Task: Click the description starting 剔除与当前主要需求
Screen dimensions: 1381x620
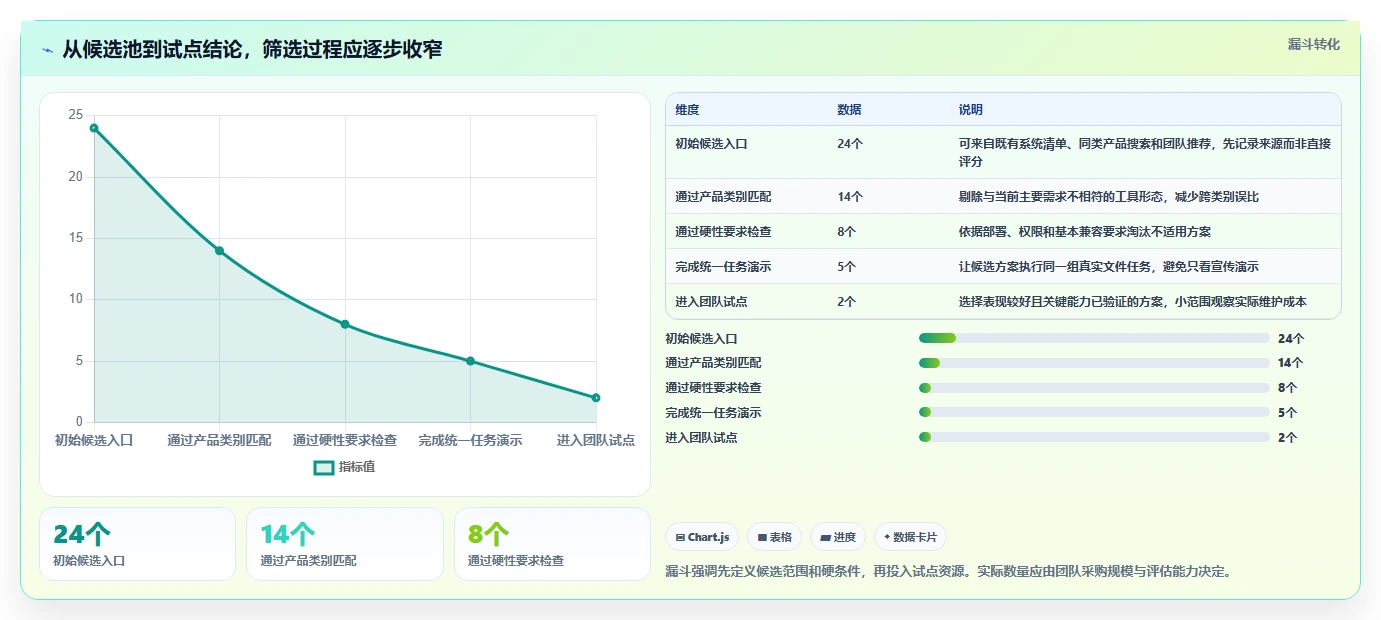Action: (1109, 197)
